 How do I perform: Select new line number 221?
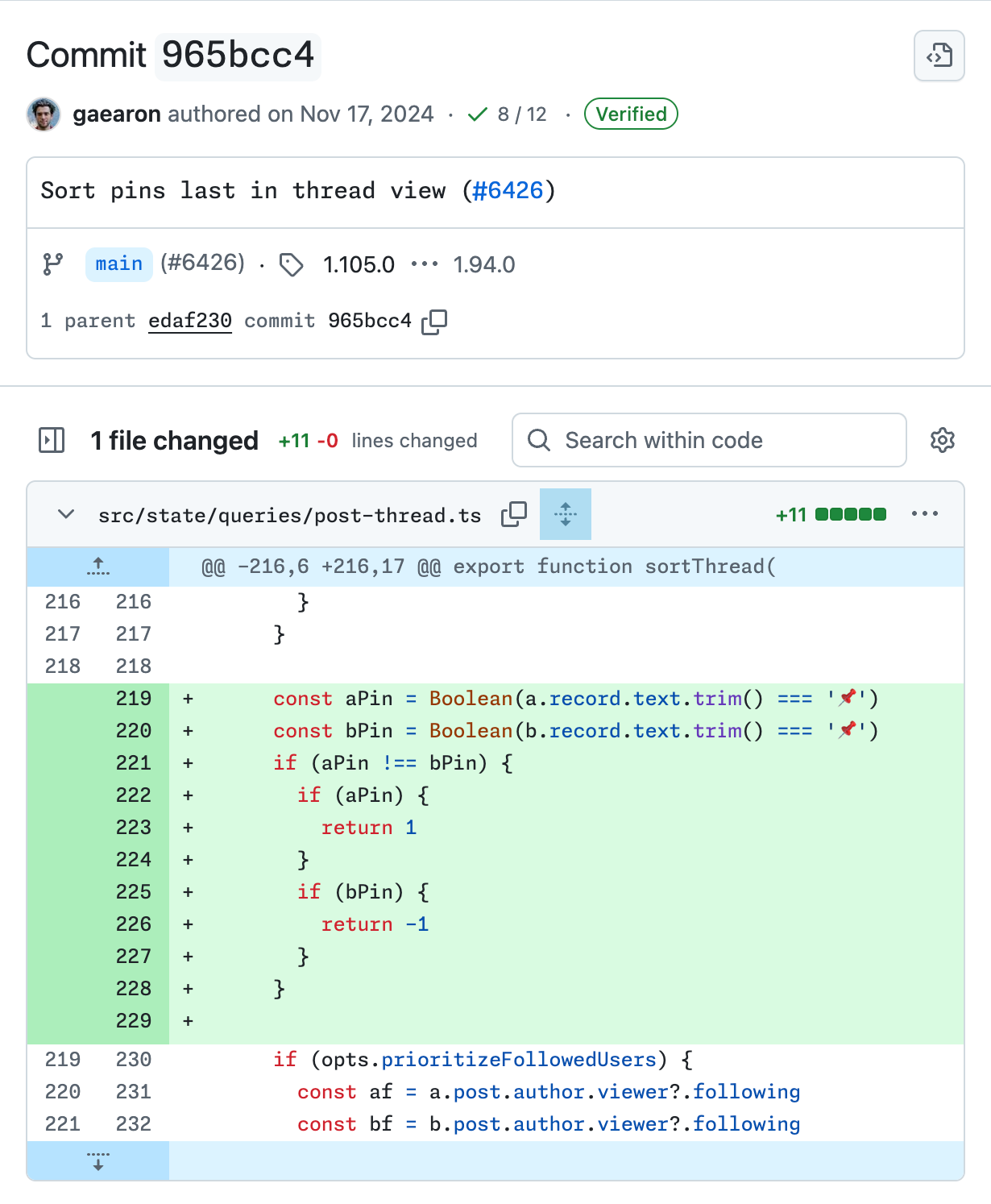(134, 763)
